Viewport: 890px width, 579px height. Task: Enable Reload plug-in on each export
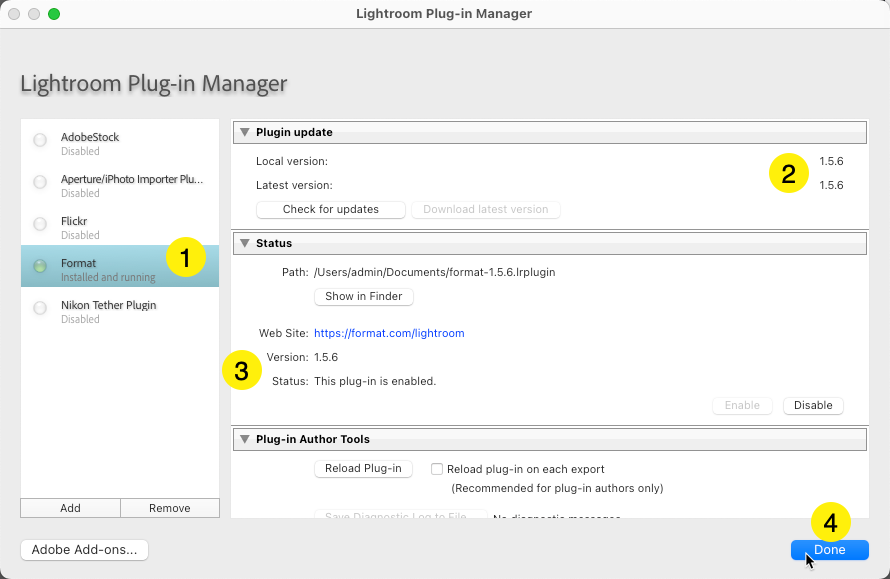[437, 469]
